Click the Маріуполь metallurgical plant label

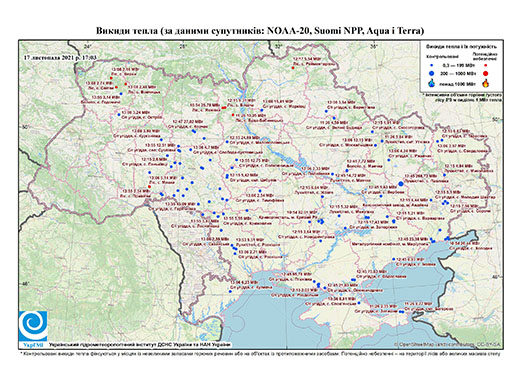[390, 244]
